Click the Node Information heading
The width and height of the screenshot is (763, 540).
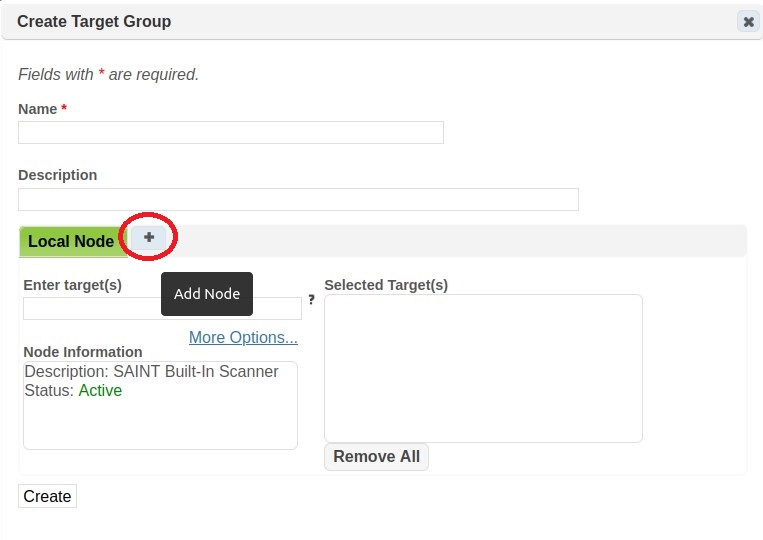point(83,352)
